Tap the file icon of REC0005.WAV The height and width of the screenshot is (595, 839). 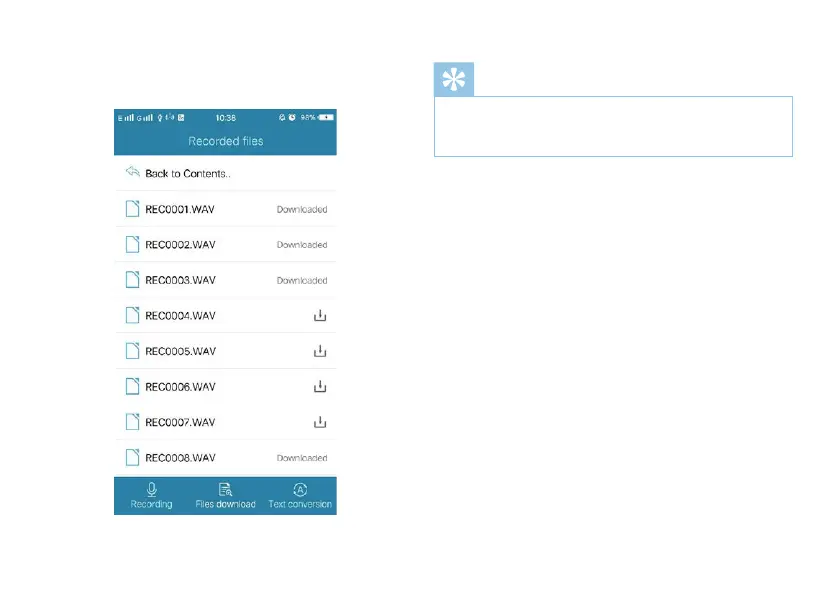(132, 350)
